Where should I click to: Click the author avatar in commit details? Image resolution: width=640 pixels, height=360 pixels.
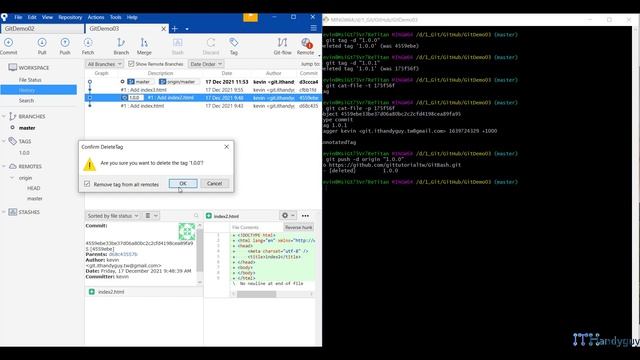tap(187, 231)
